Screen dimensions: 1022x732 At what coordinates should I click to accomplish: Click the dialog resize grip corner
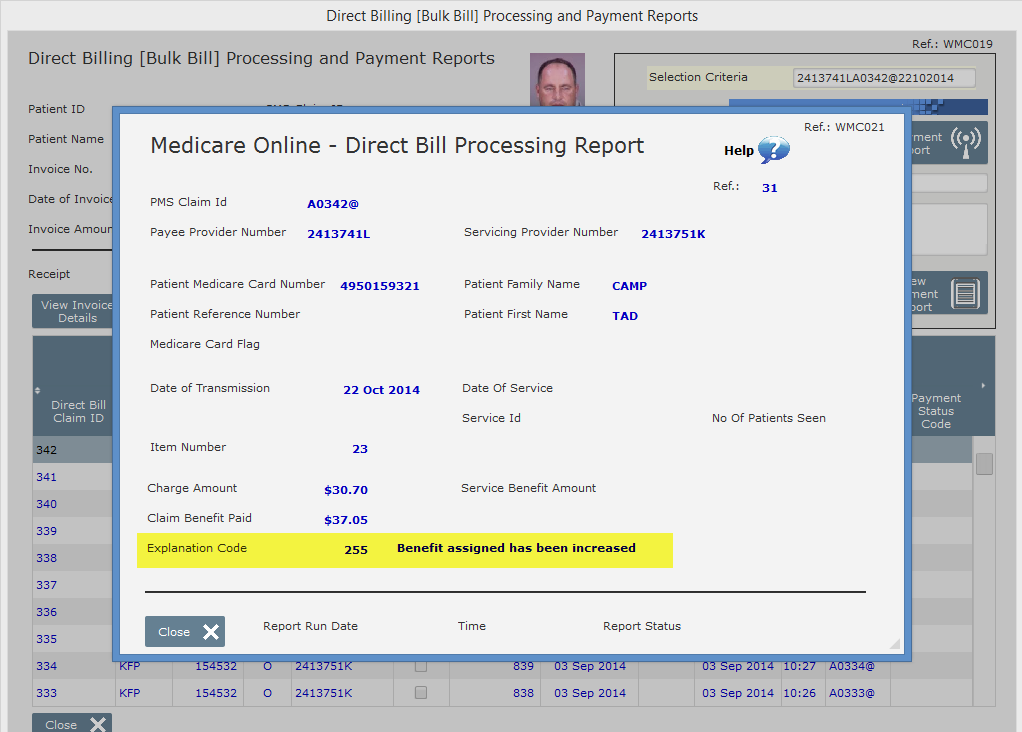click(895, 643)
